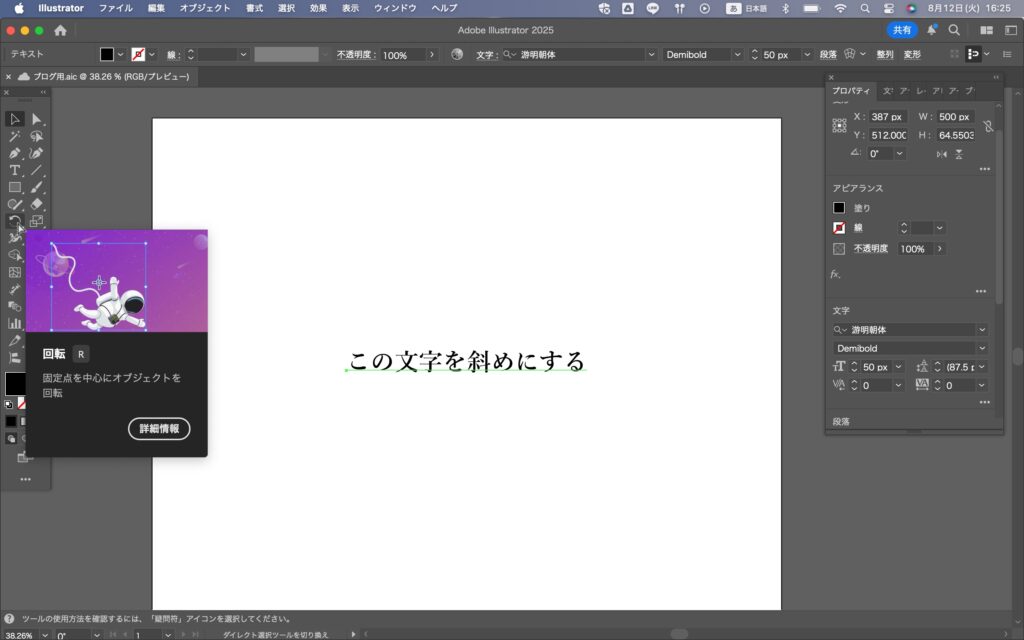Open Demibold style dropdown in Properties panel

[982, 348]
